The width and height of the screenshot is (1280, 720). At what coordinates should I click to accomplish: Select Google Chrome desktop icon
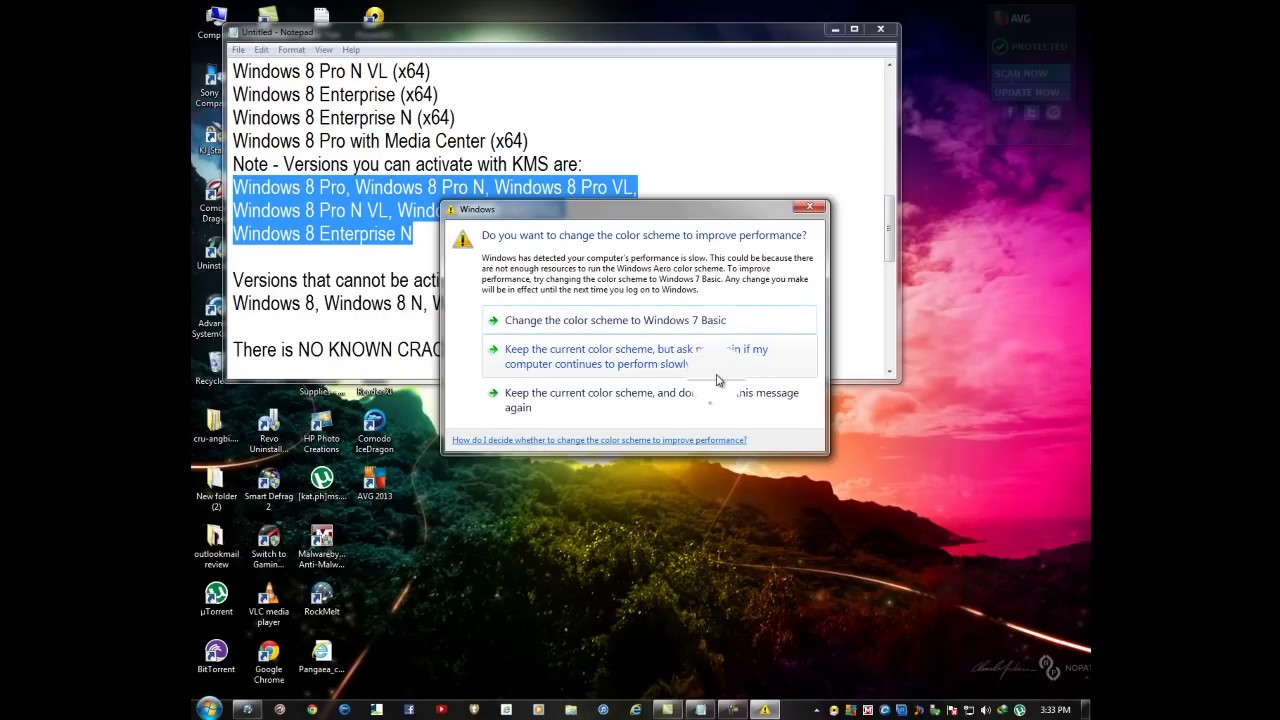268,662
